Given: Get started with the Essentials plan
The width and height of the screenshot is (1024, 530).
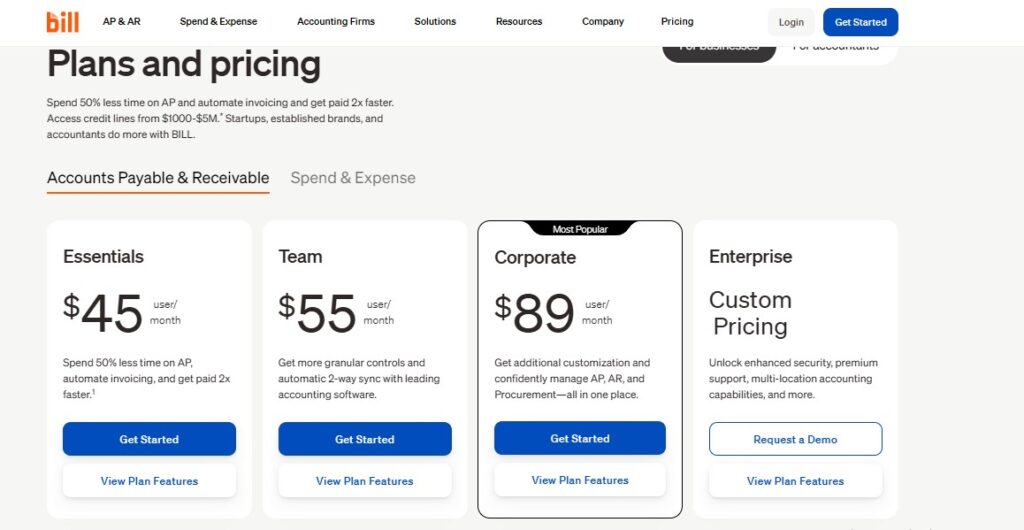Looking at the screenshot, I should (149, 439).
